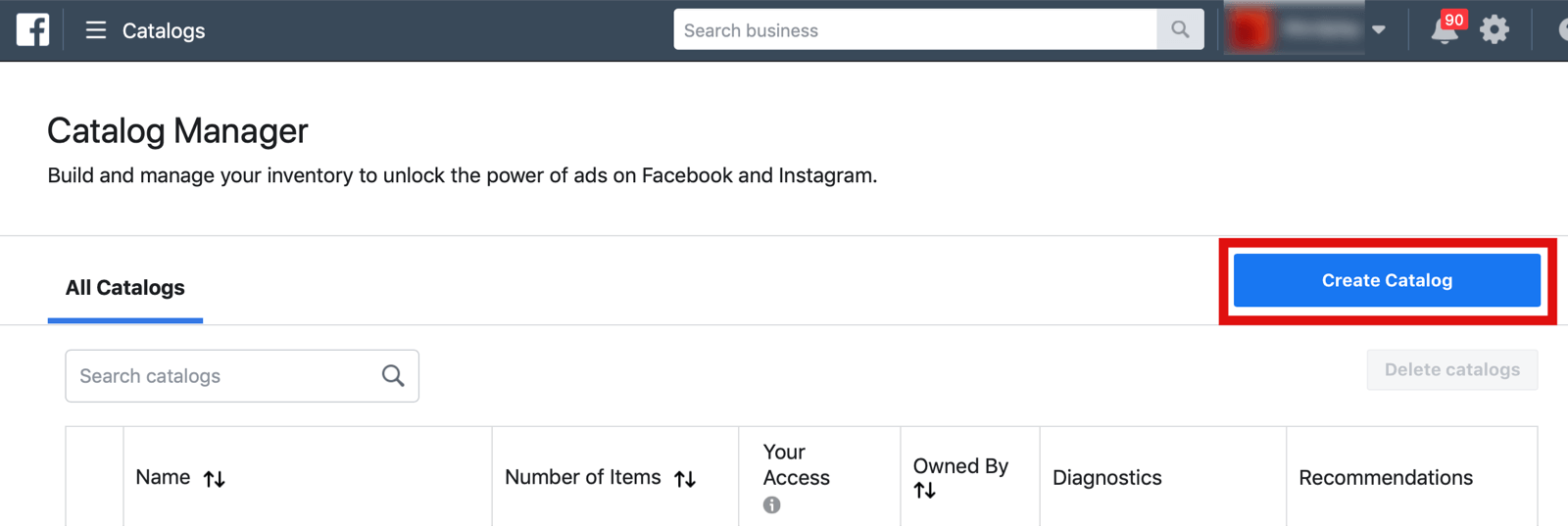Screen dimensions: 1568x526
Task: Click the Catalogs menu title
Action: (164, 30)
